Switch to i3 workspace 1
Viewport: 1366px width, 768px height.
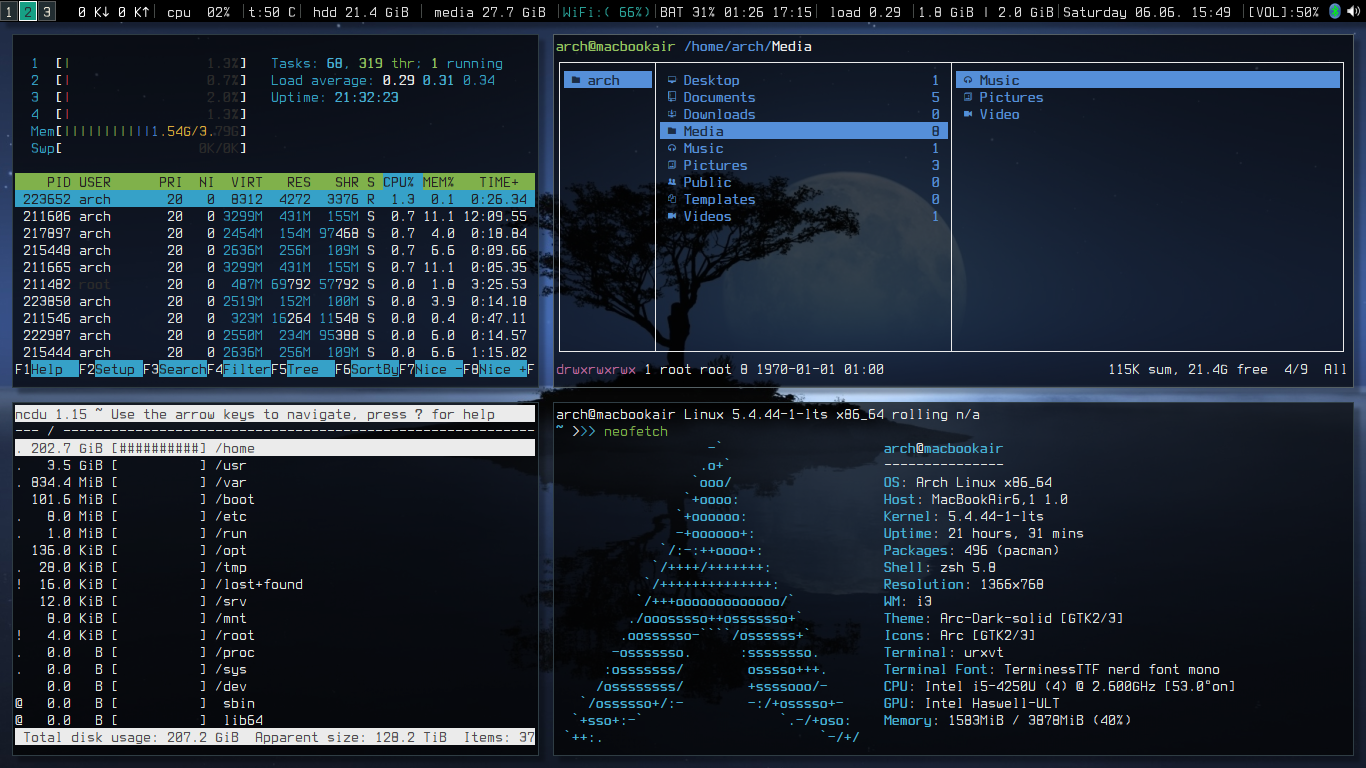[9, 12]
